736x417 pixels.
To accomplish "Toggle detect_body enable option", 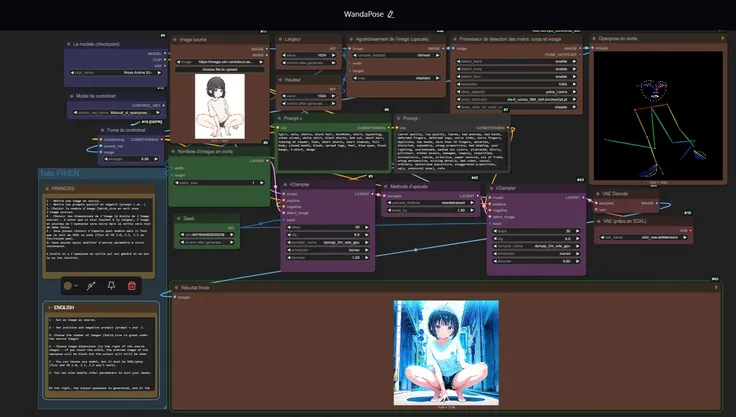I will click(x=516, y=69).
